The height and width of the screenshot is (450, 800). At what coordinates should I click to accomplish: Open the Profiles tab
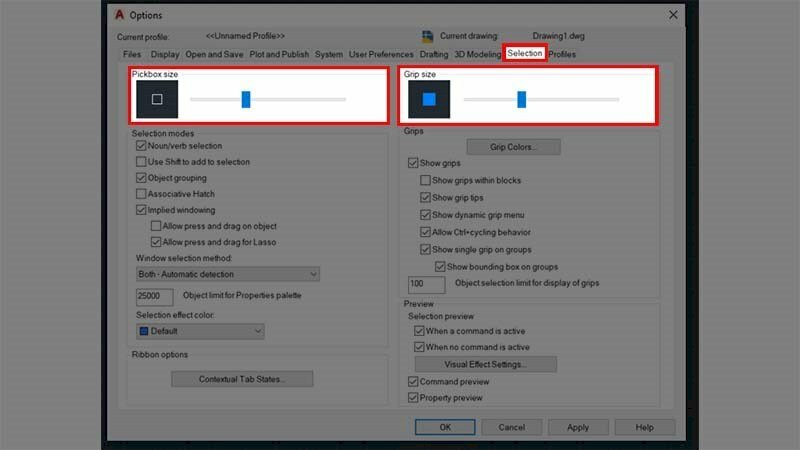[x=562, y=54]
